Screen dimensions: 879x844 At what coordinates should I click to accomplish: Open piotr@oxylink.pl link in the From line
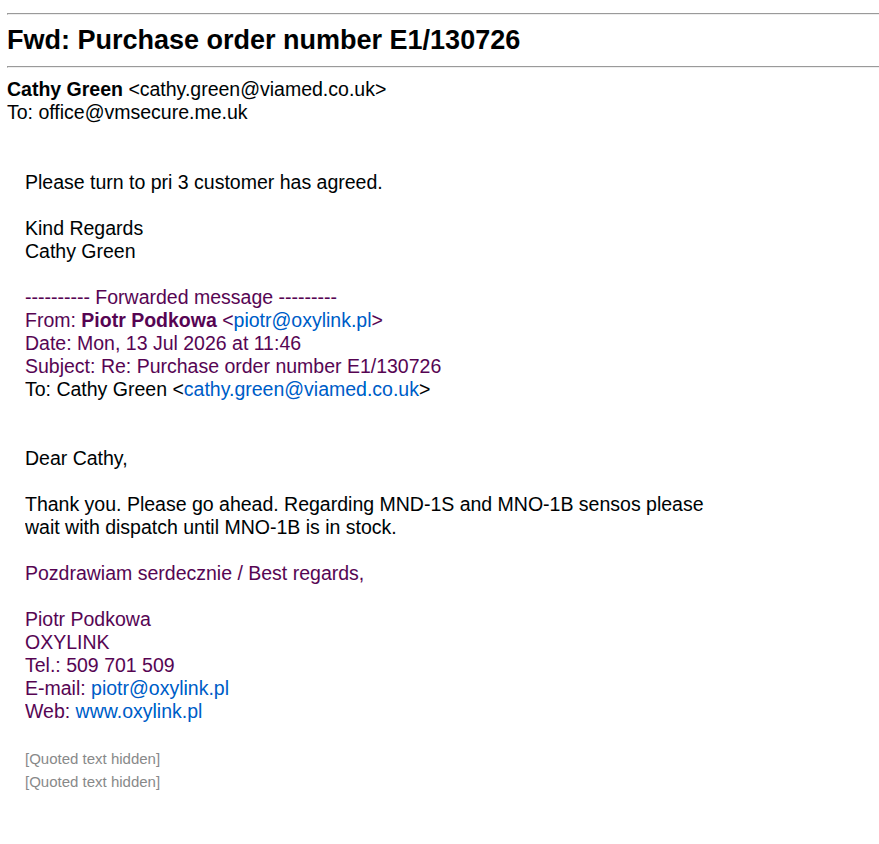tap(303, 321)
